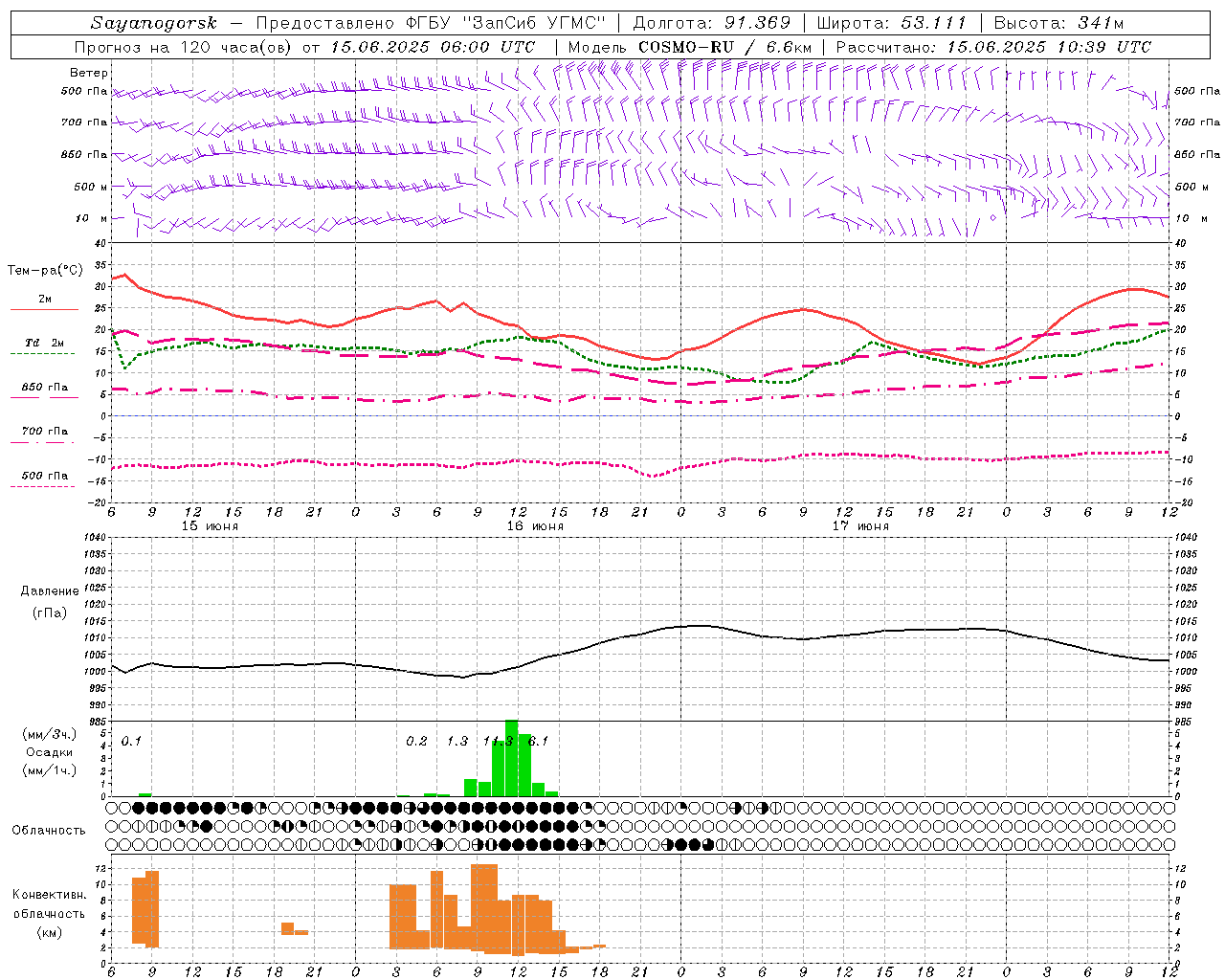Click the '(мм/3ч.)' precipitation unit label

click(x=50, y=734)
